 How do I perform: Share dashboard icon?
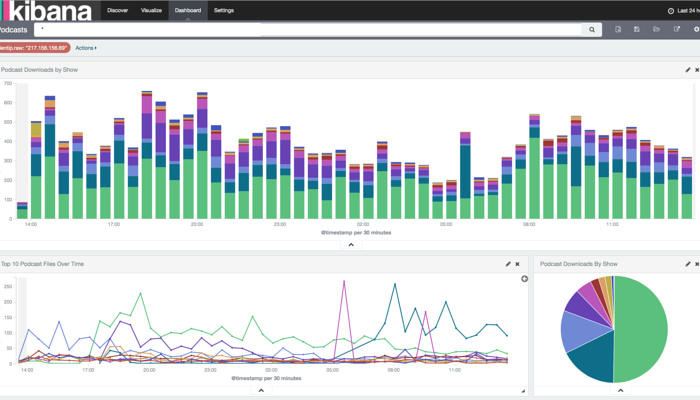[677, 29]
